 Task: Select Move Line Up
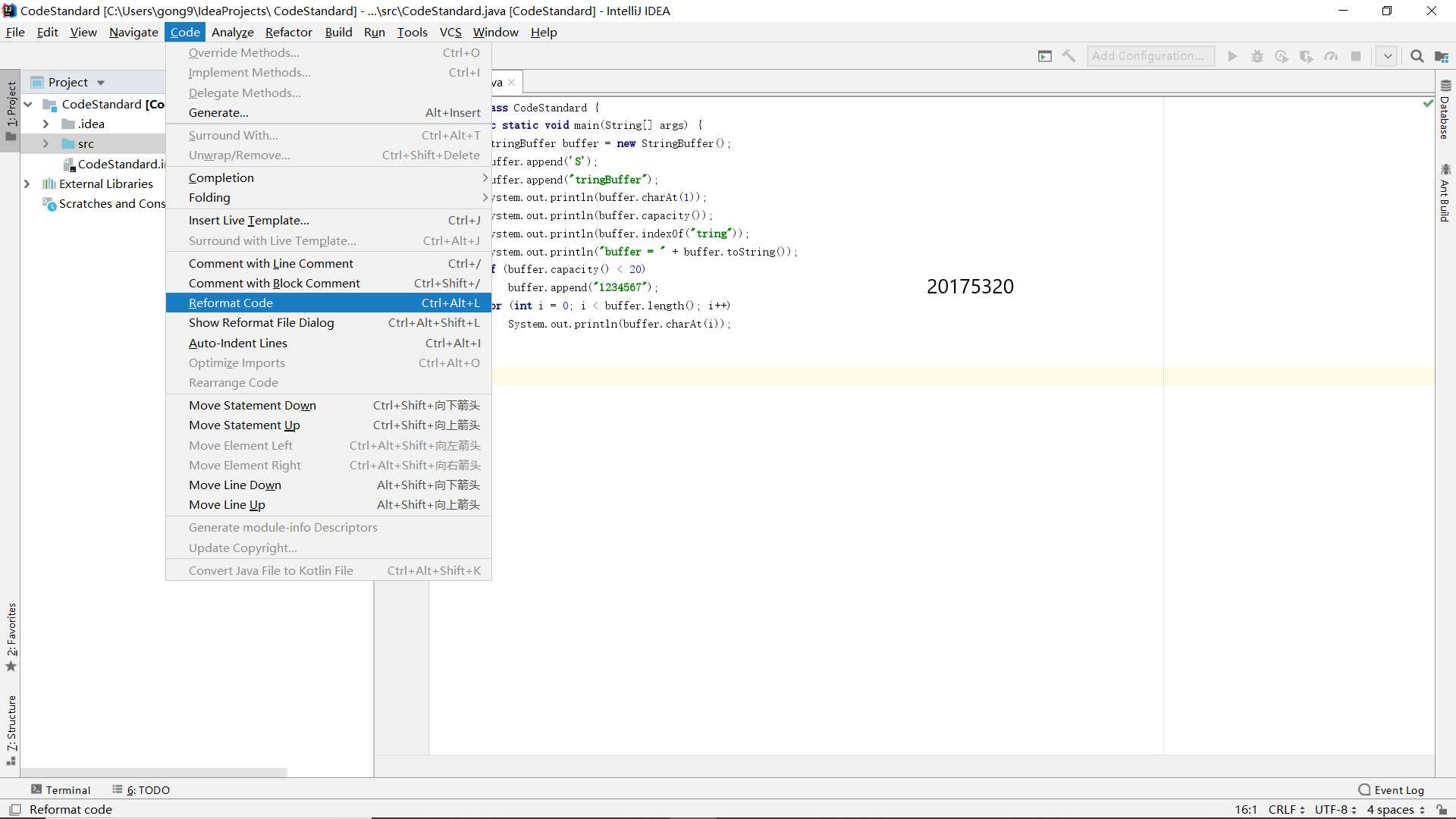pyautogui.click(x=328, y=504)
